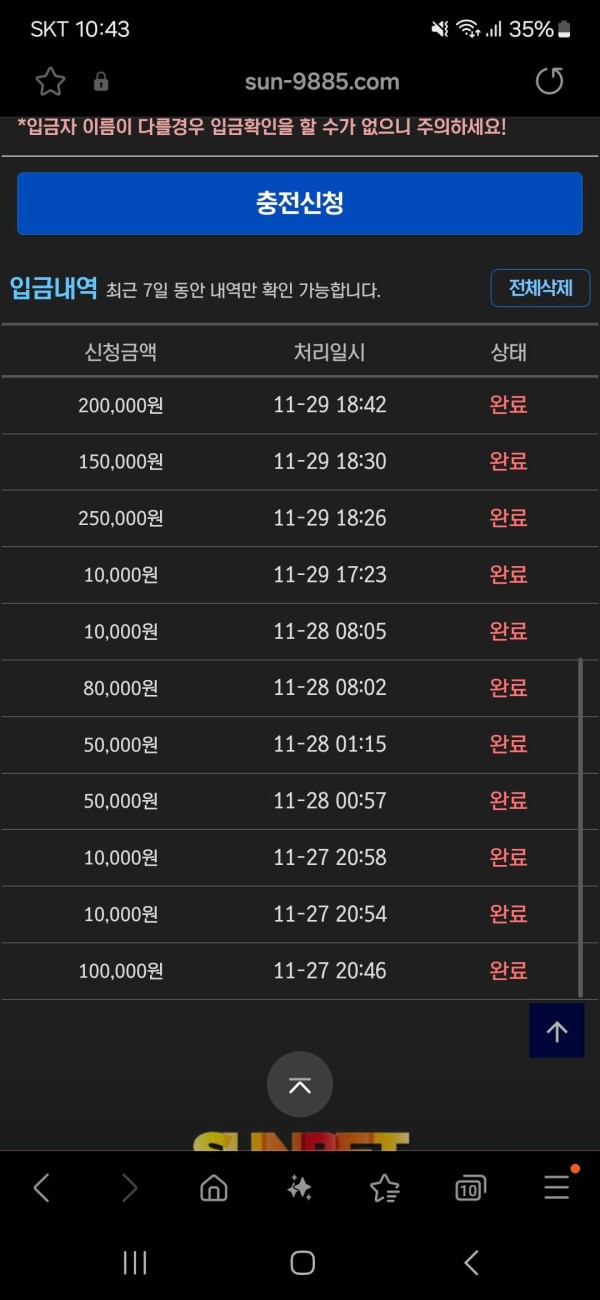Open the browser hamburger menu
The height and width of the screenshot is (1300, 600).
[557, 1186]
